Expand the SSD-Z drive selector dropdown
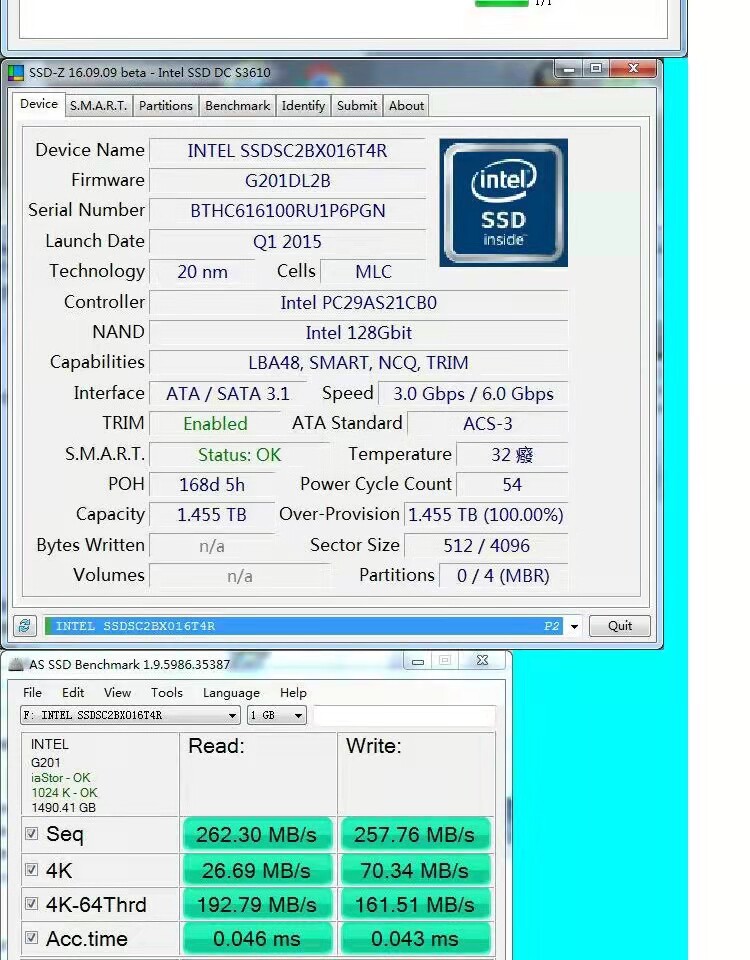The height and width of the screenshot is (960, 750). pos(574,626)
